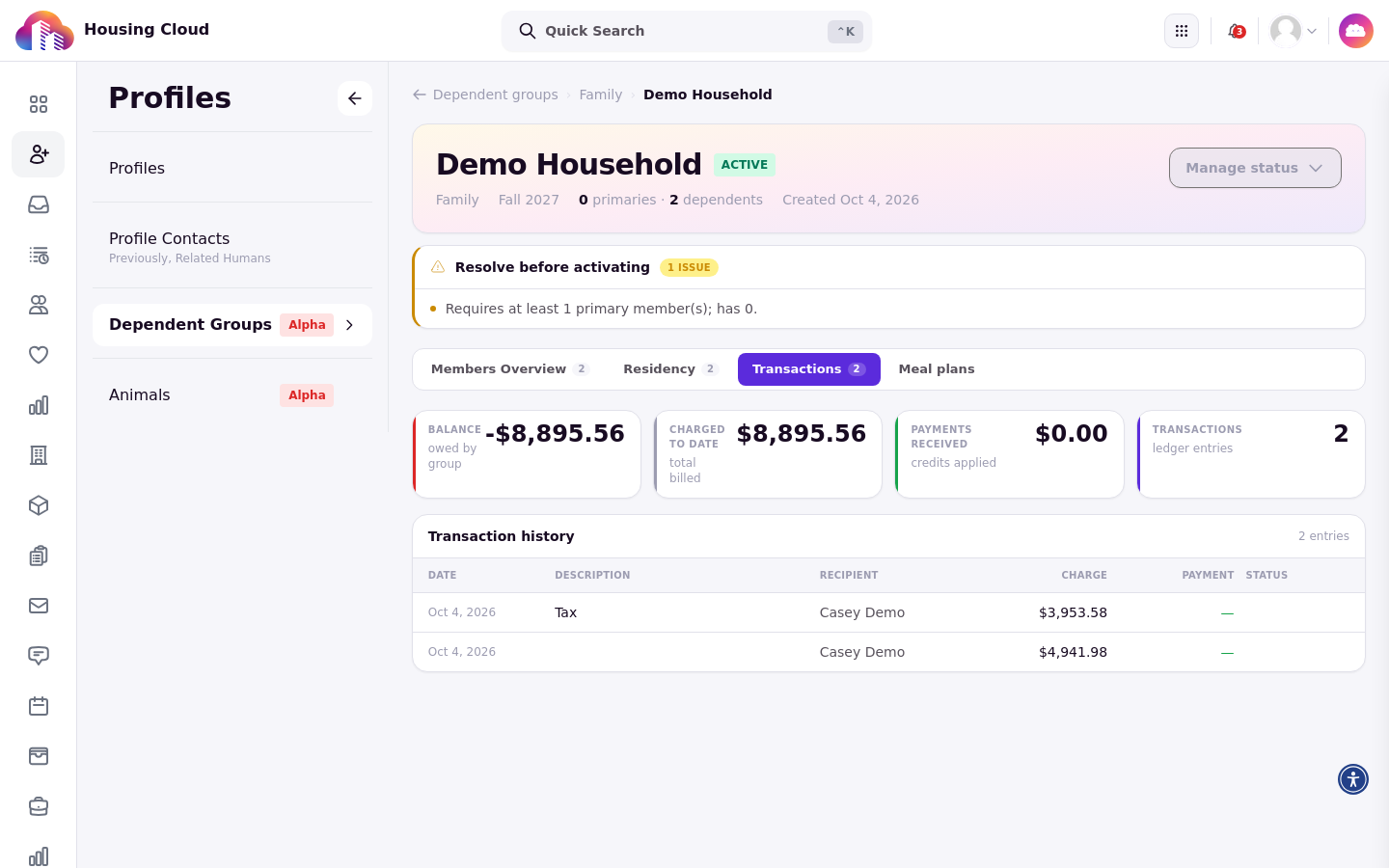Open the Family breadcrumb link
Screen dimensions: 1389x868
click(601, 95)
